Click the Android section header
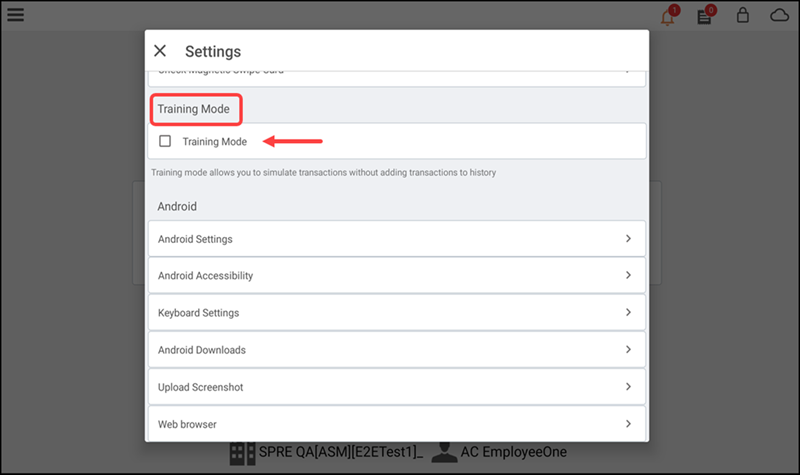Image resolution: width=800 pixels, height=475 pixels. coord(177,206)
